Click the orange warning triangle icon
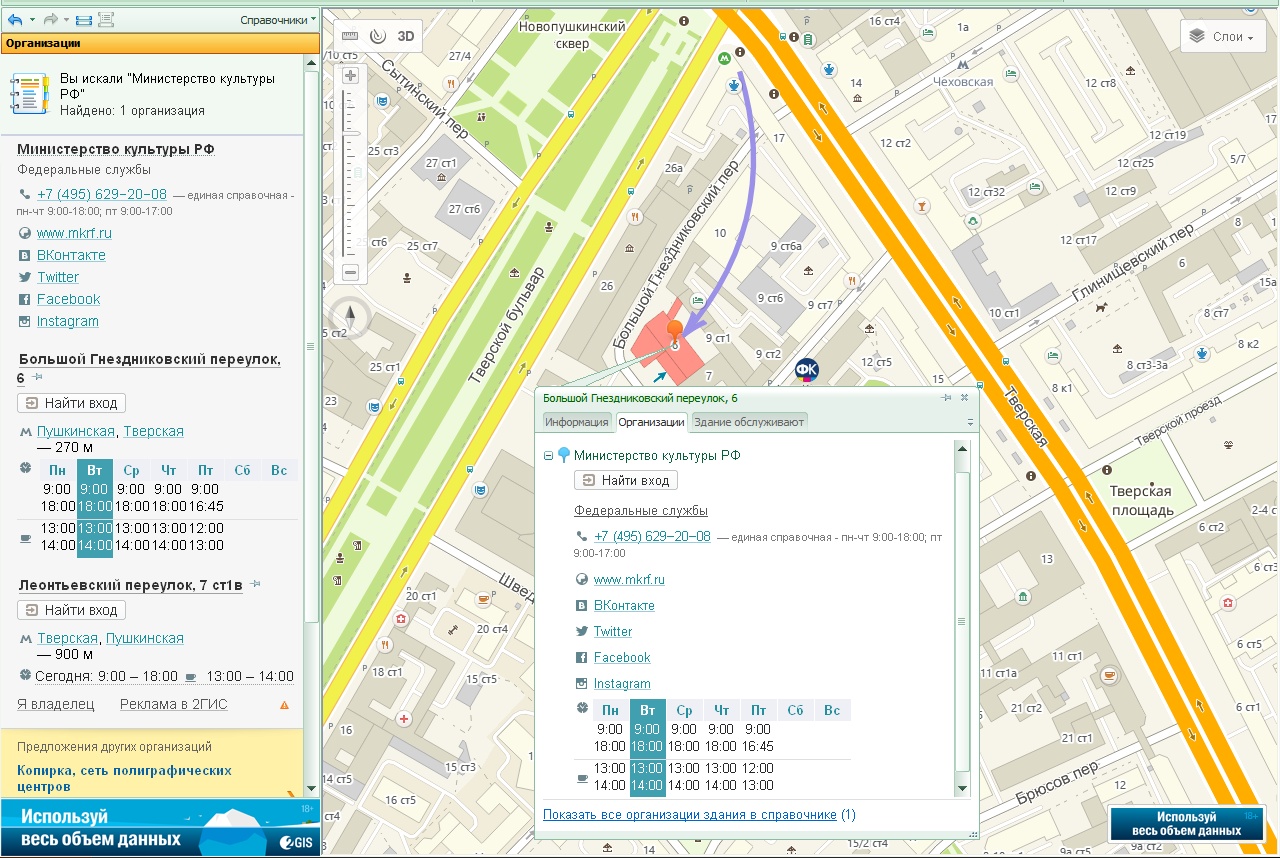Image resolution: width=1280 pixels, height=858 pixels. pyautogui.click(x=284, y=705)
